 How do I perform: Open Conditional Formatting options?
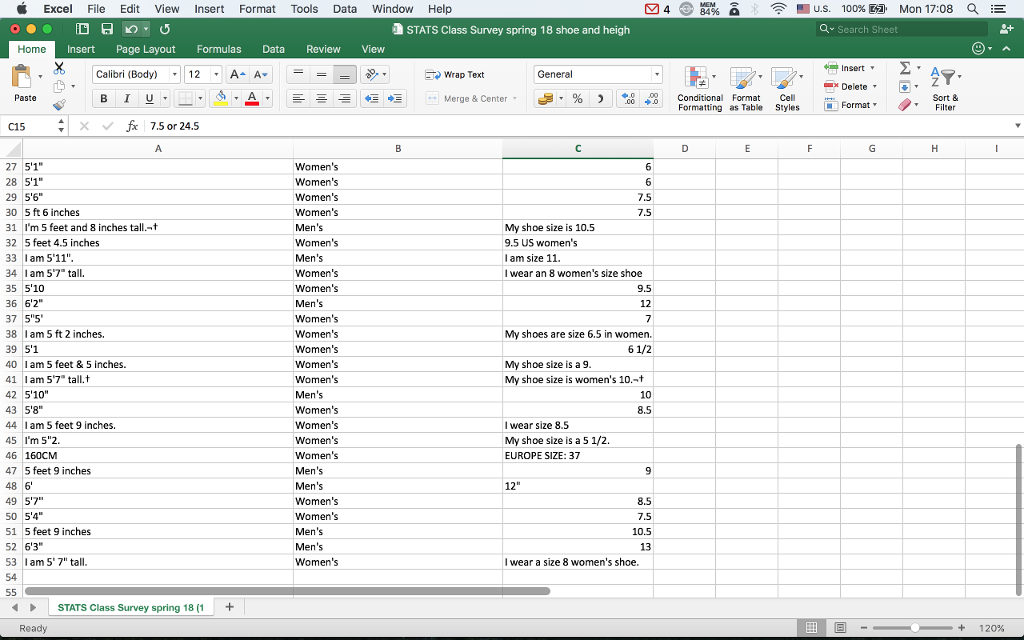click(x=699, y=88)
